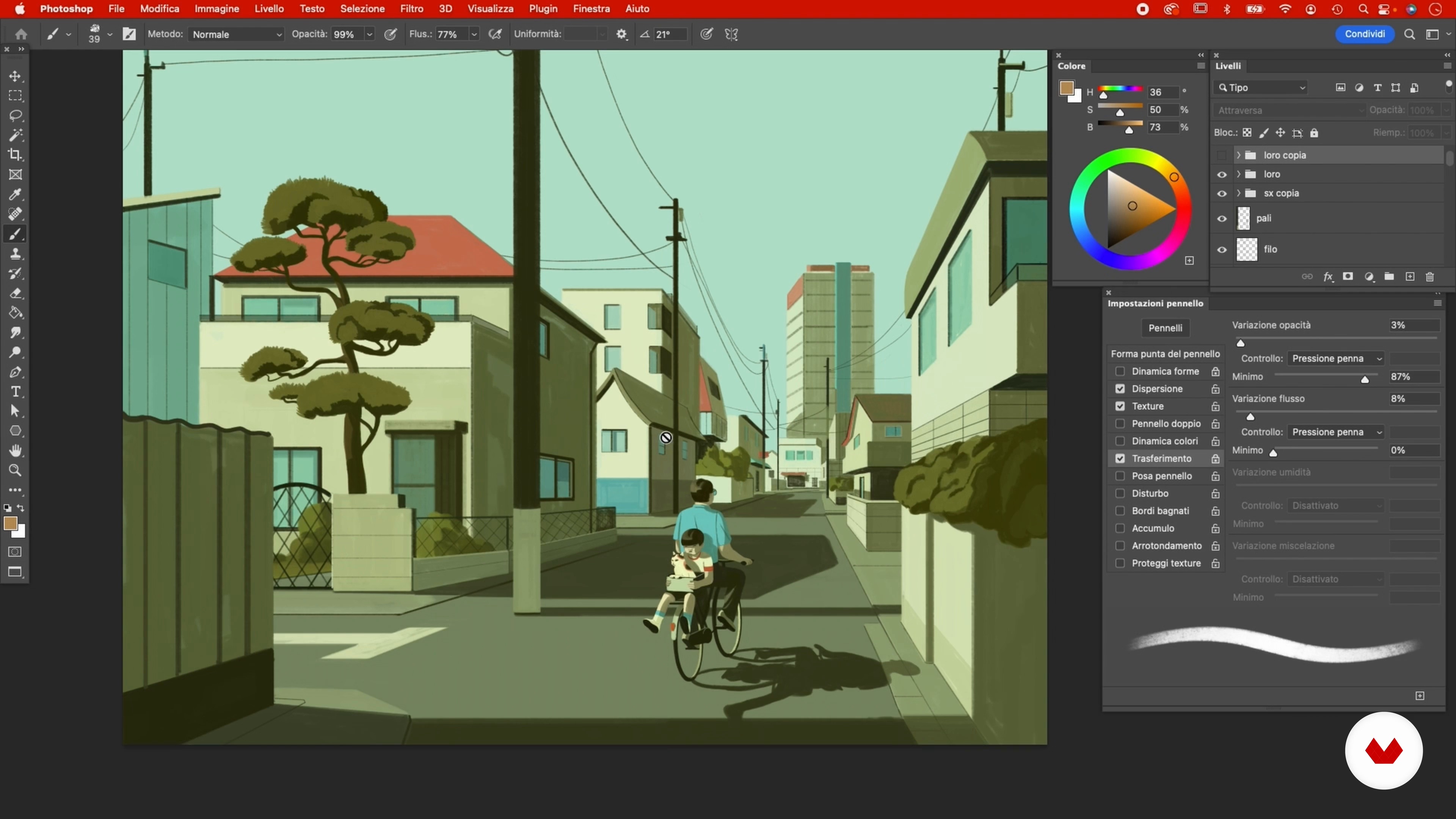Open the Filtro menu
Screen dimensions: 1456x819
[x=411, y=9]
